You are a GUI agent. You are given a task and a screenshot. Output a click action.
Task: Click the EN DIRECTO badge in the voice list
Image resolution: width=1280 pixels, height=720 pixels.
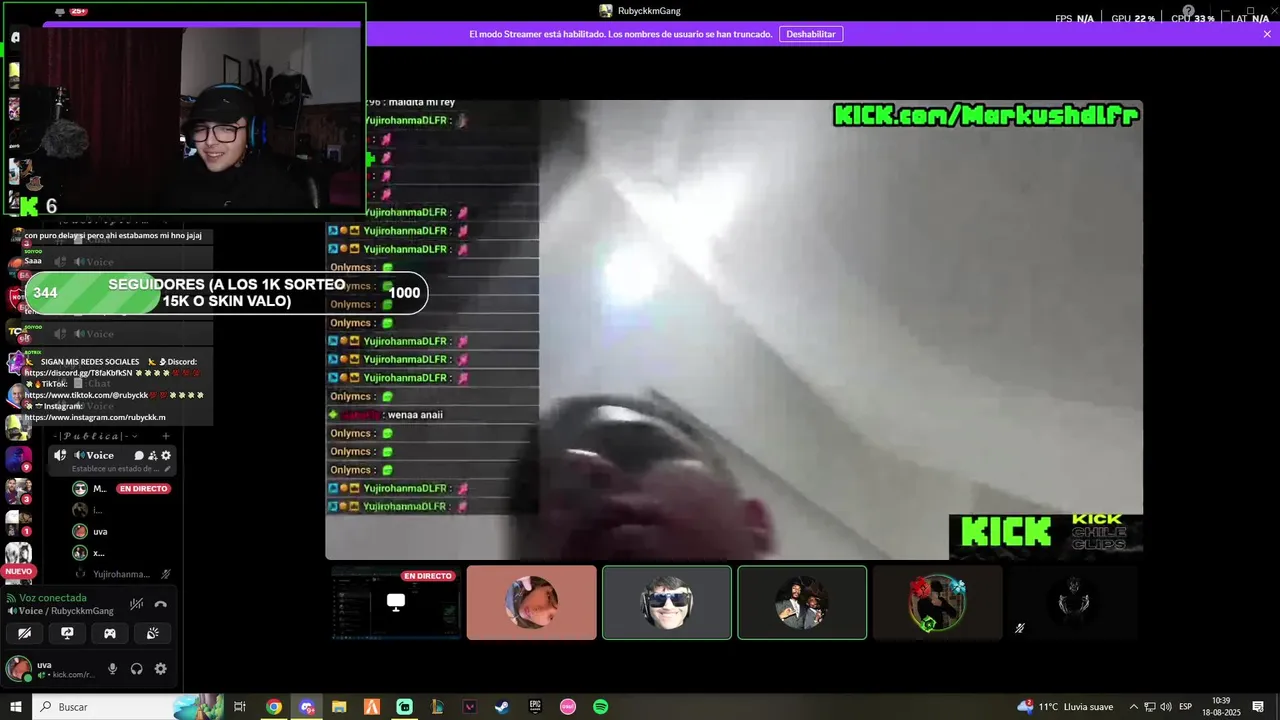click(x=144, y=488)
